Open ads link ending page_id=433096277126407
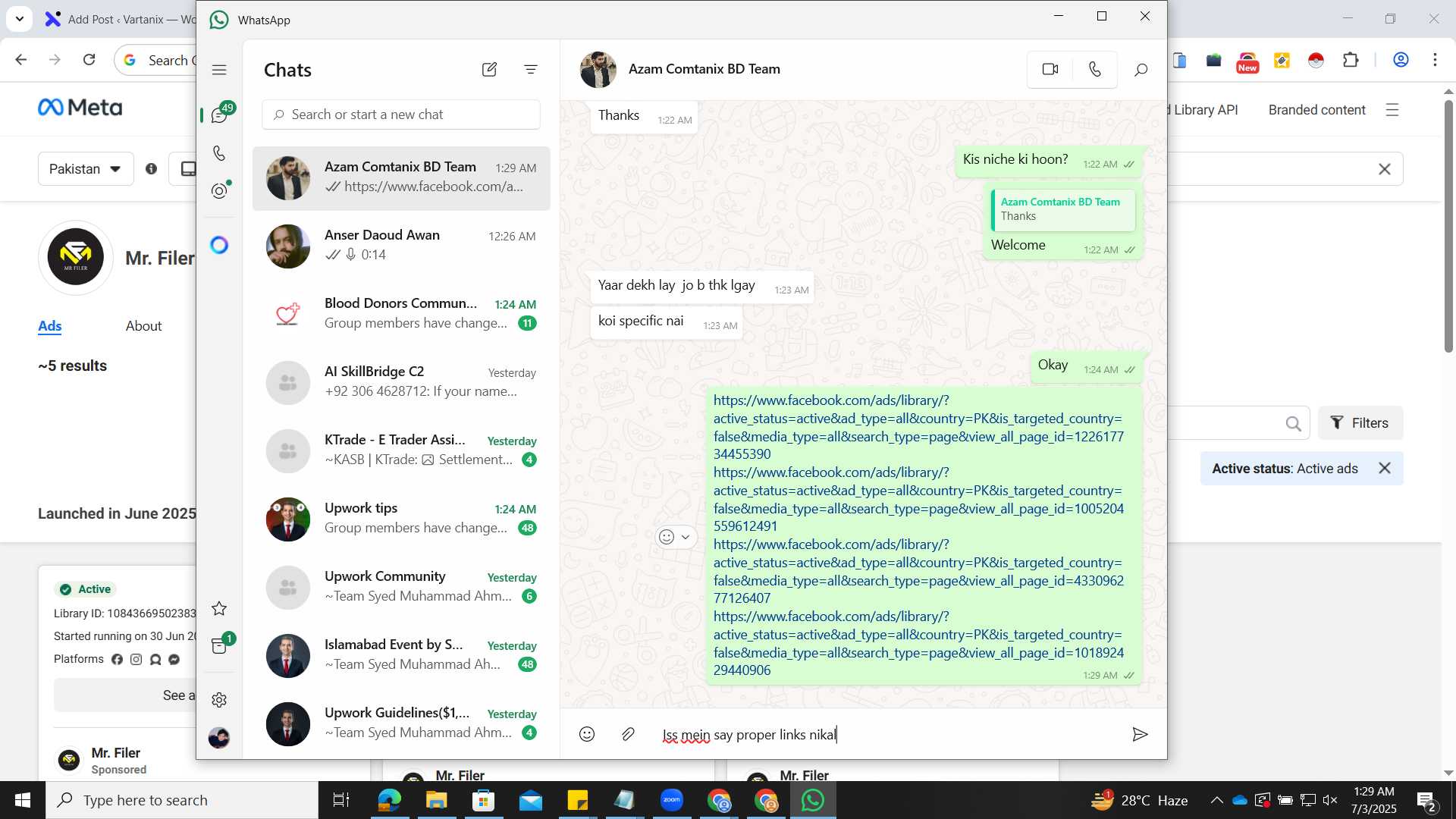The image size is (1456, 819). (918, 571)
